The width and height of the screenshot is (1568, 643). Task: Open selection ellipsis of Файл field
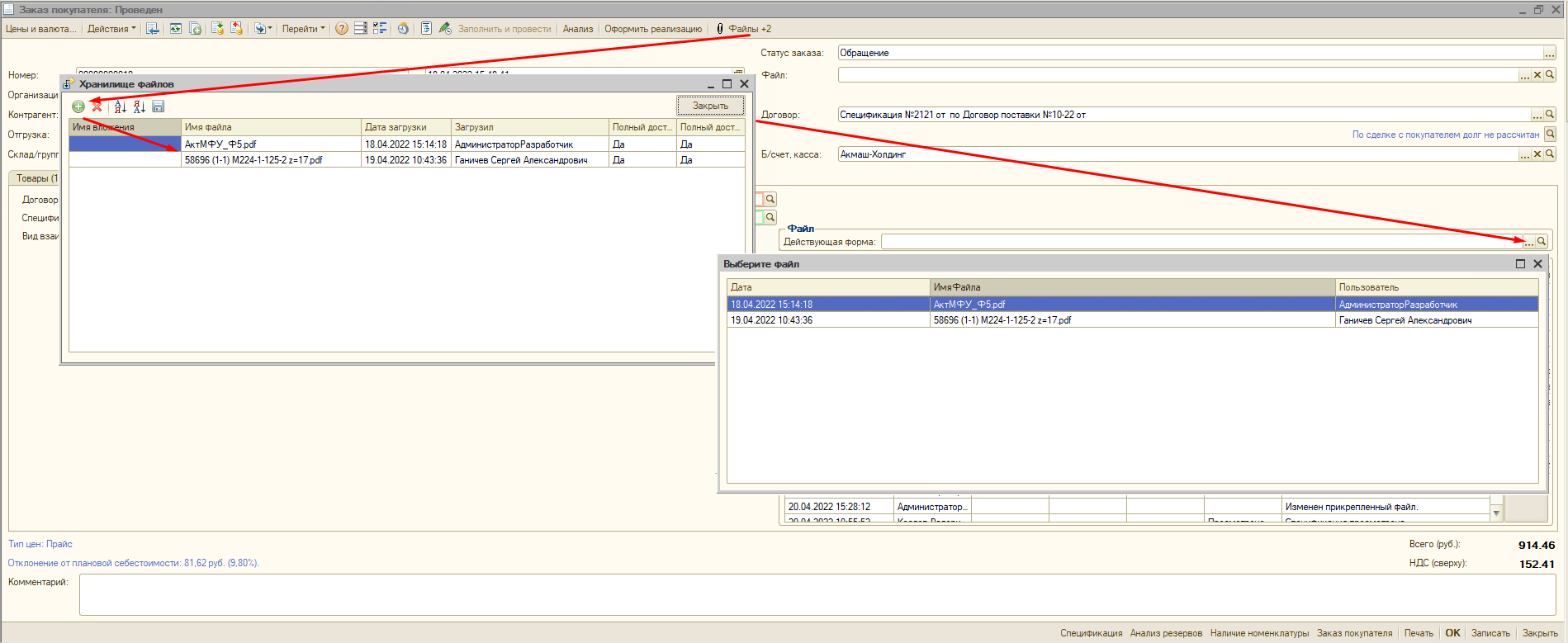1525,75
